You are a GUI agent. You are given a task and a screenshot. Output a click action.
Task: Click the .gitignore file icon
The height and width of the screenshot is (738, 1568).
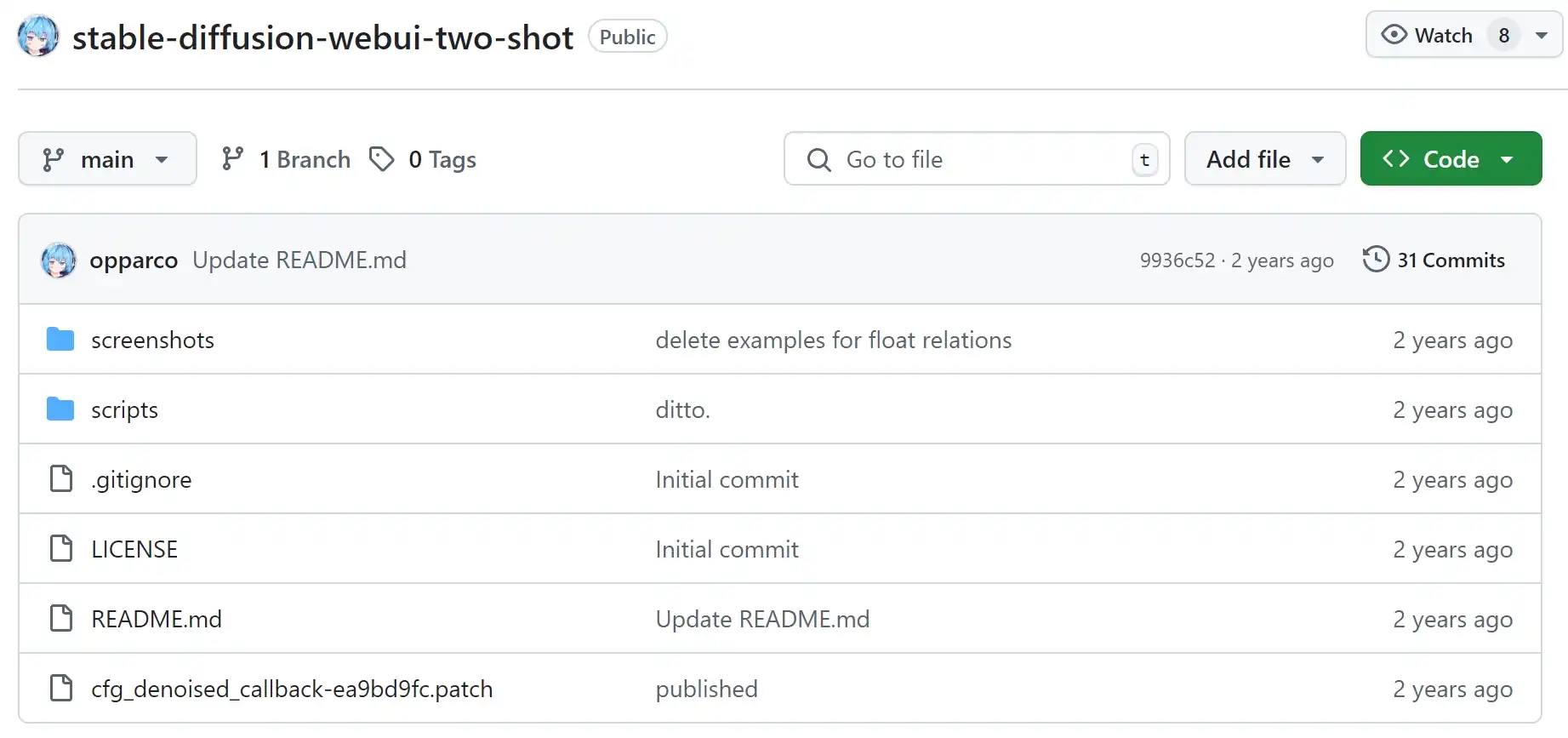pyautogui.click(x=61, y=479)
